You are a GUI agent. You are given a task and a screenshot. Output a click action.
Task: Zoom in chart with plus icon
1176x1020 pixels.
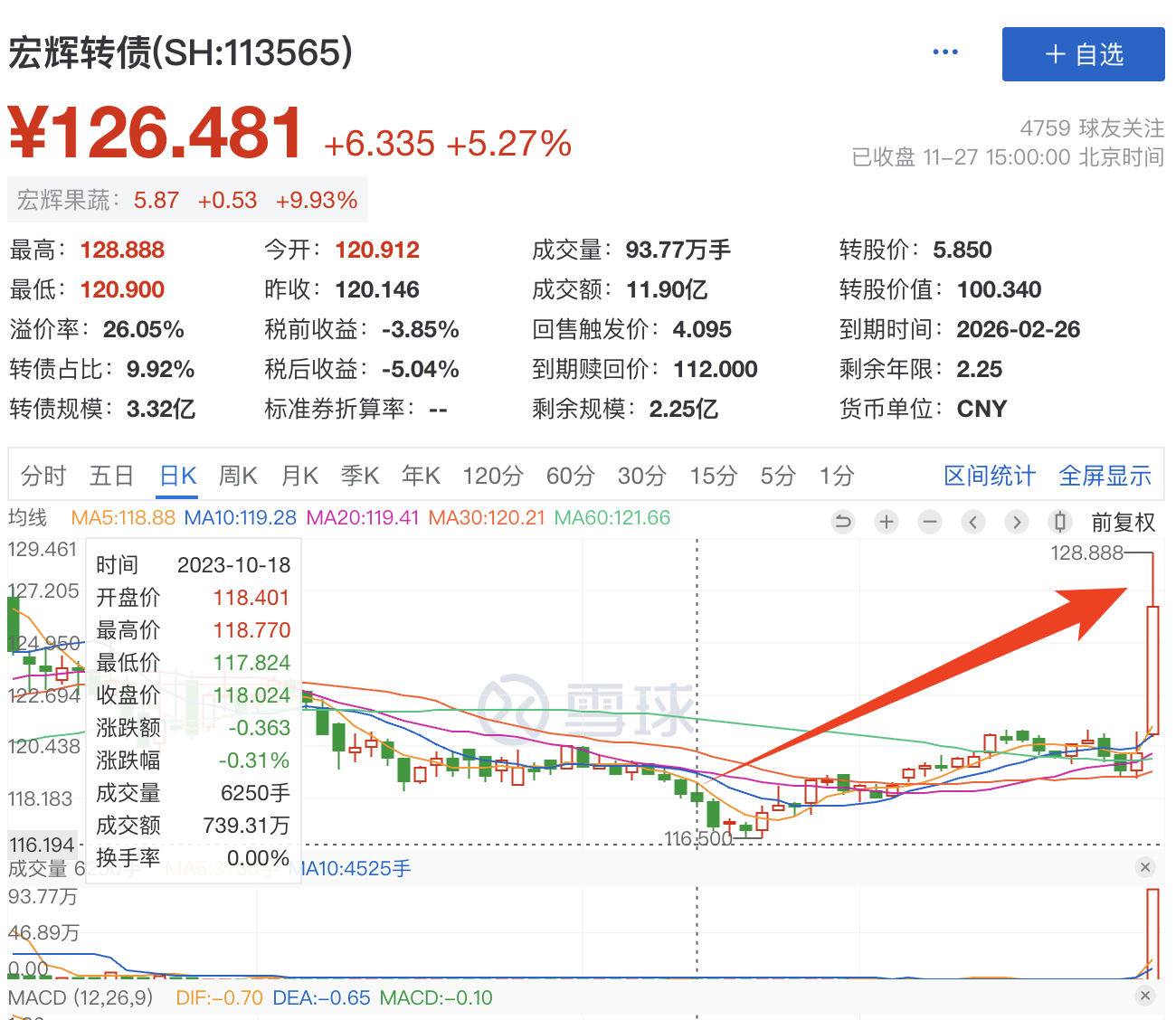pyautogui.click(x=887, y=522)
